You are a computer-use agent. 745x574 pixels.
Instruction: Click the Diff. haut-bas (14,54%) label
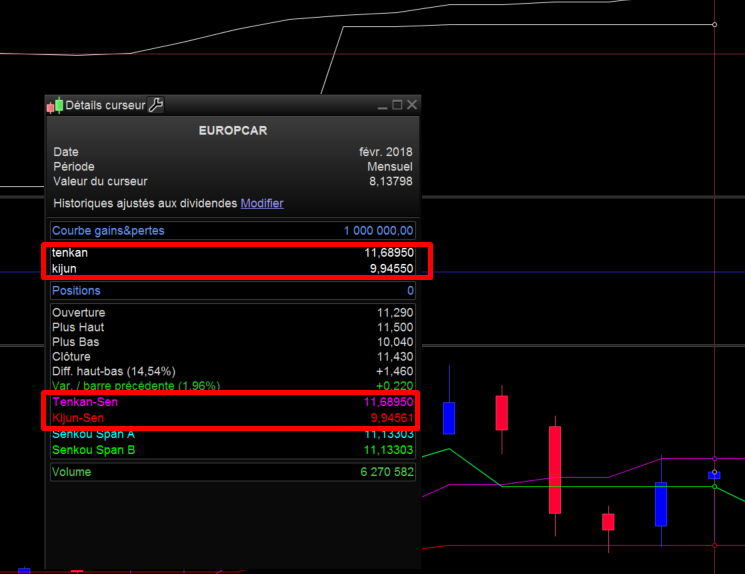click(x=114, y=371)
